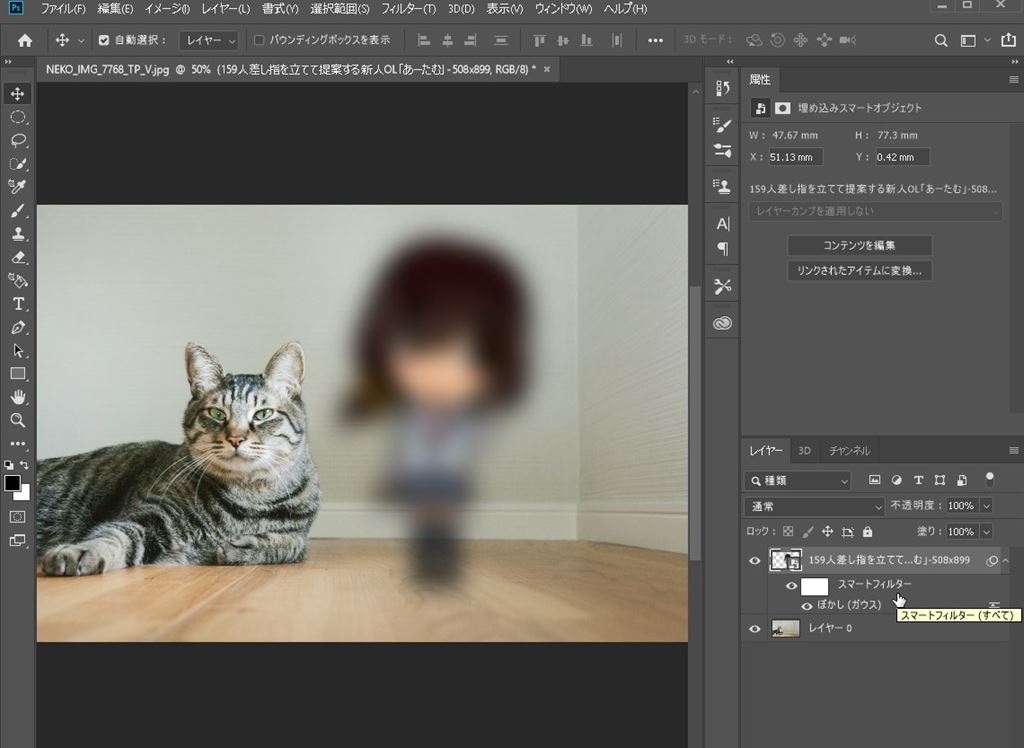Click the コンテンツを編集 button
This screenshot has width=1024, height=748.
point(859,246)
